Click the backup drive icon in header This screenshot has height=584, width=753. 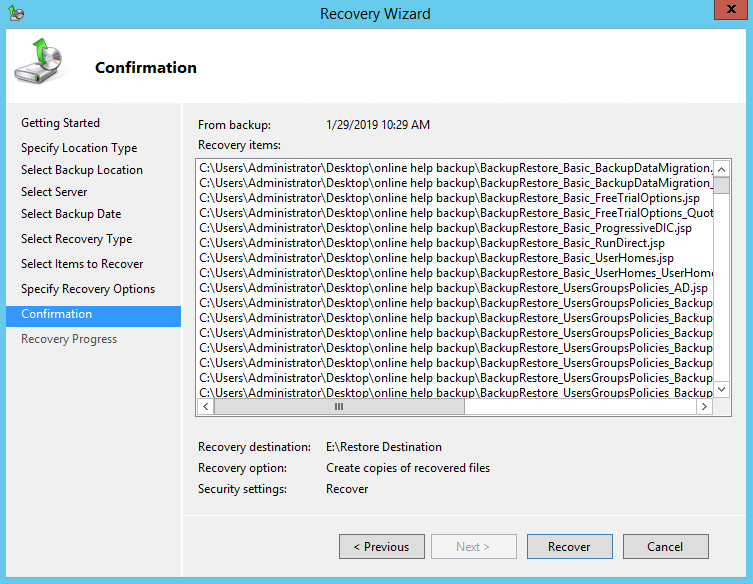(x=37, y=62)
